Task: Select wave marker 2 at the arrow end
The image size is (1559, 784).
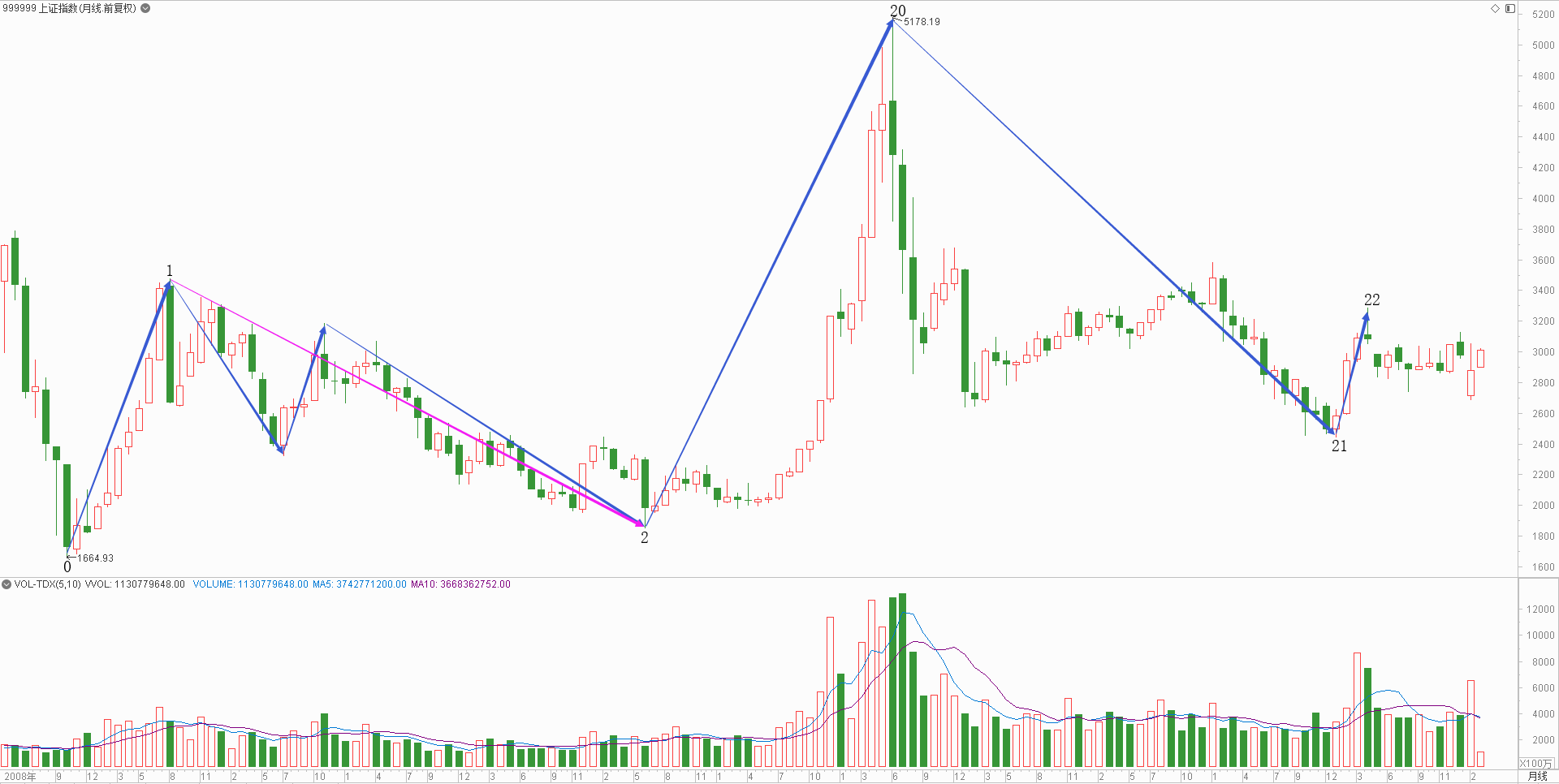Action: (x=645, y=537)
